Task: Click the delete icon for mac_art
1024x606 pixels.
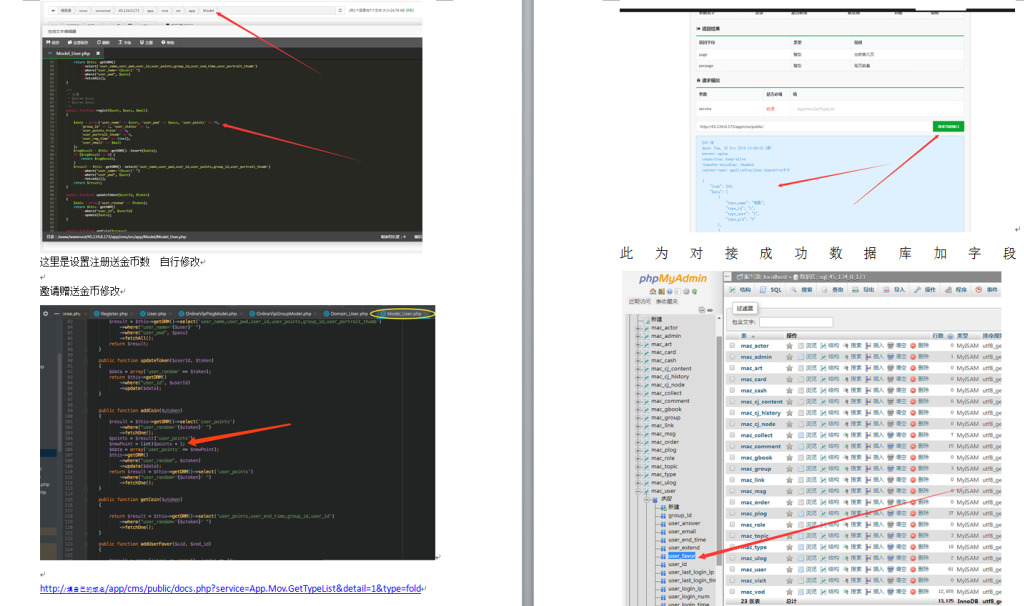Action: point(914,368)
